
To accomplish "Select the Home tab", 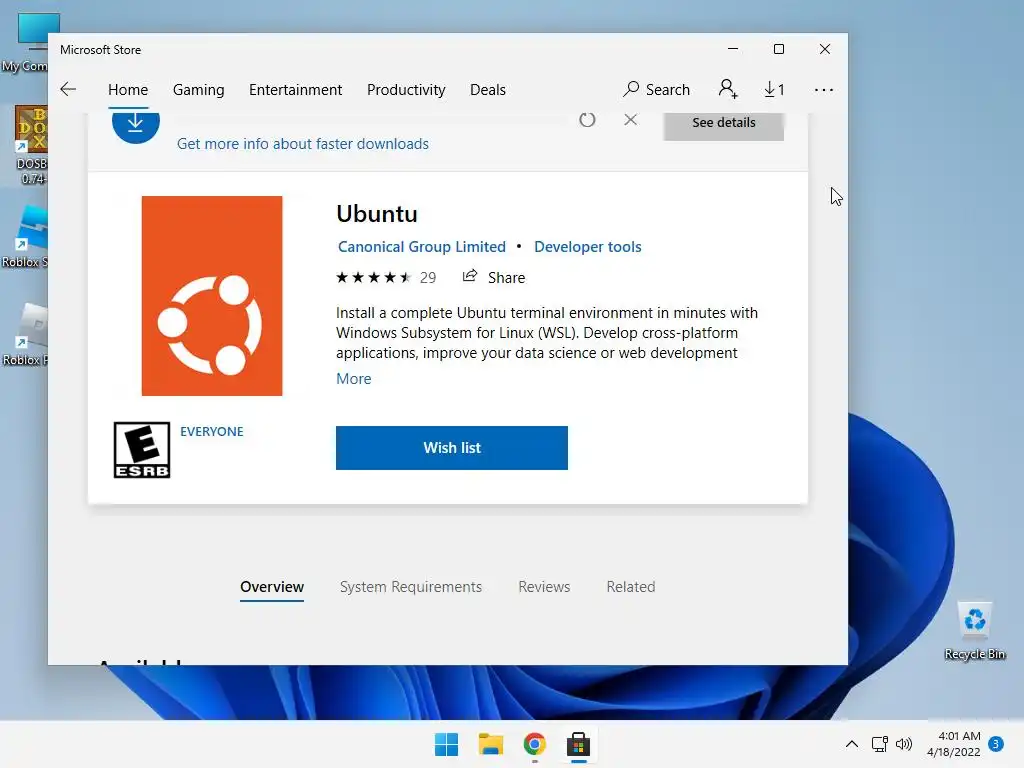I will click(128, 89).
